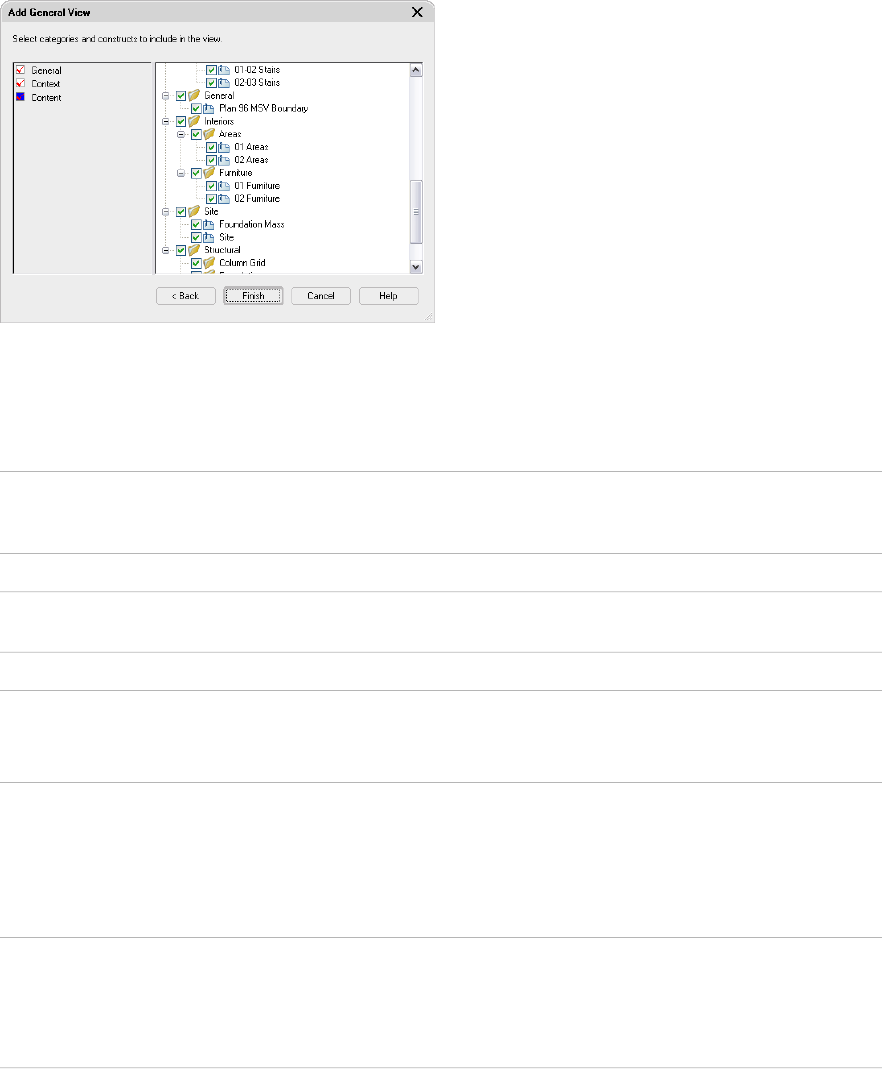This screenshot has height=1069, width=882.
Task: Click the 02-03 Stairs construct icon
Action: (x=224, y=82)
